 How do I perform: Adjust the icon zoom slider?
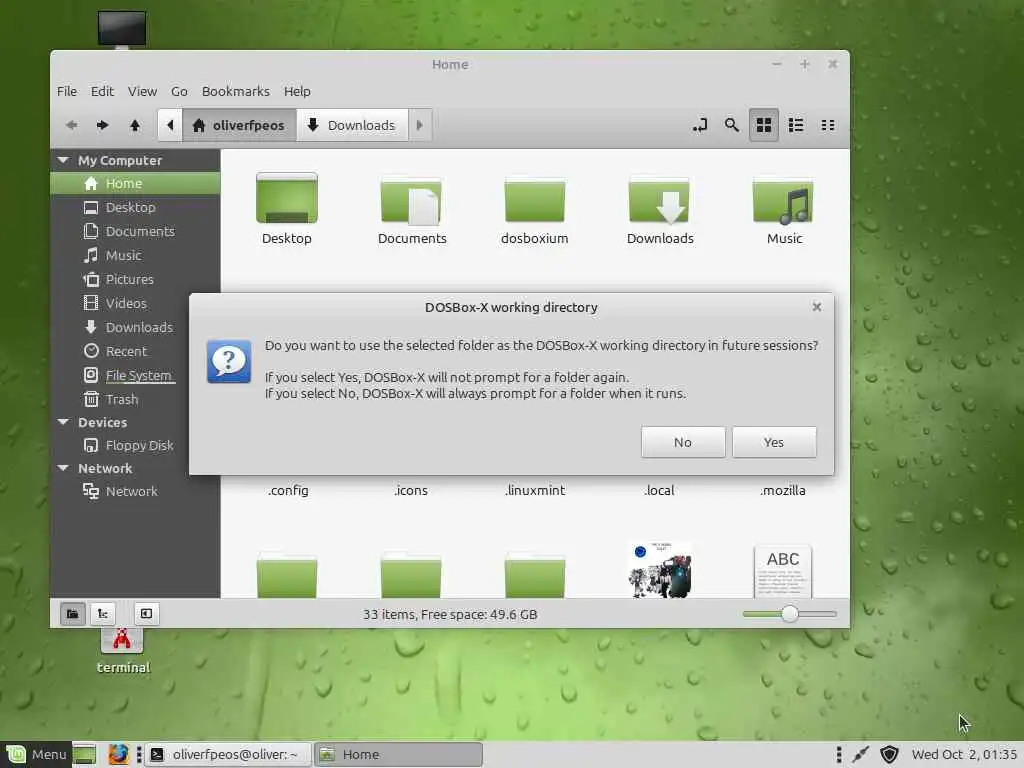pyautogui.click(x=790, y=614)
